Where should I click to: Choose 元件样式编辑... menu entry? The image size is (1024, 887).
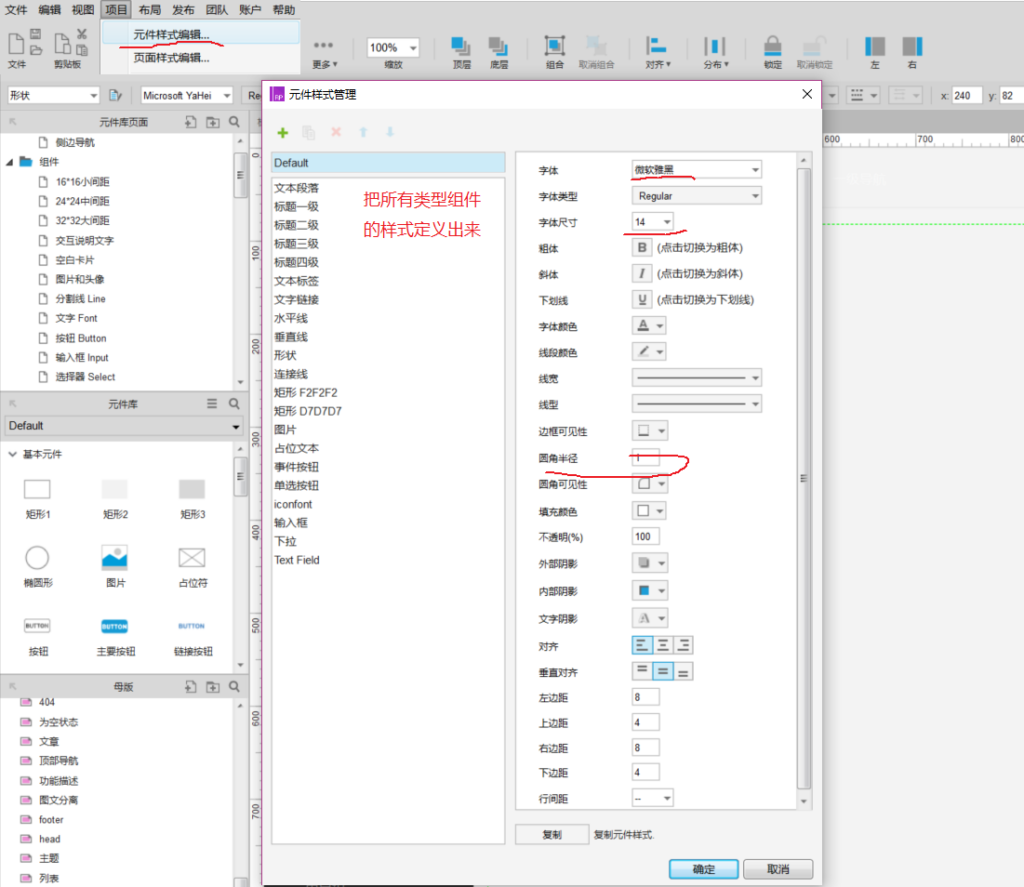[200, 35]
